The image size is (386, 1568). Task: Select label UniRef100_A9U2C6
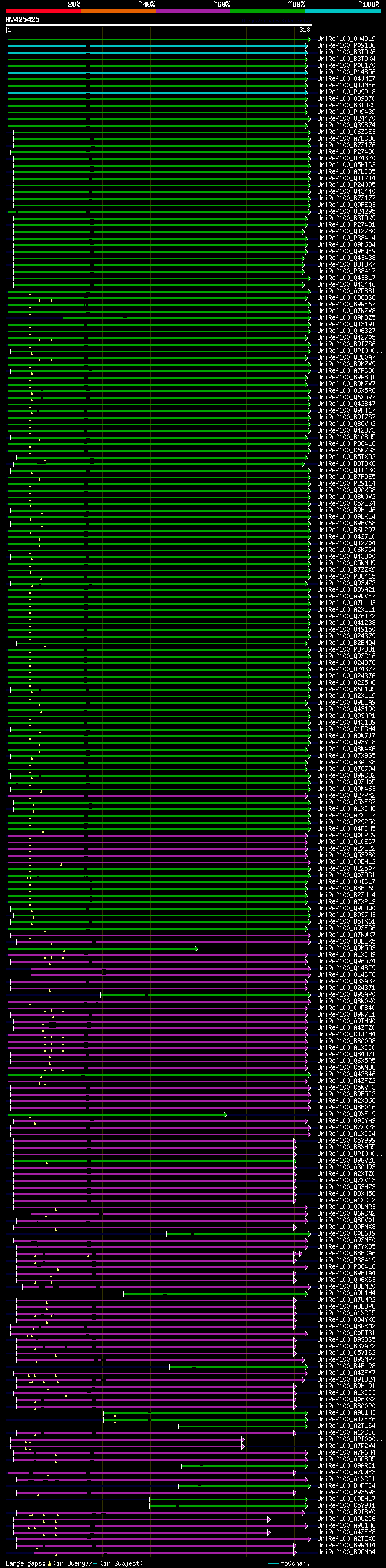coord(346,1519)
